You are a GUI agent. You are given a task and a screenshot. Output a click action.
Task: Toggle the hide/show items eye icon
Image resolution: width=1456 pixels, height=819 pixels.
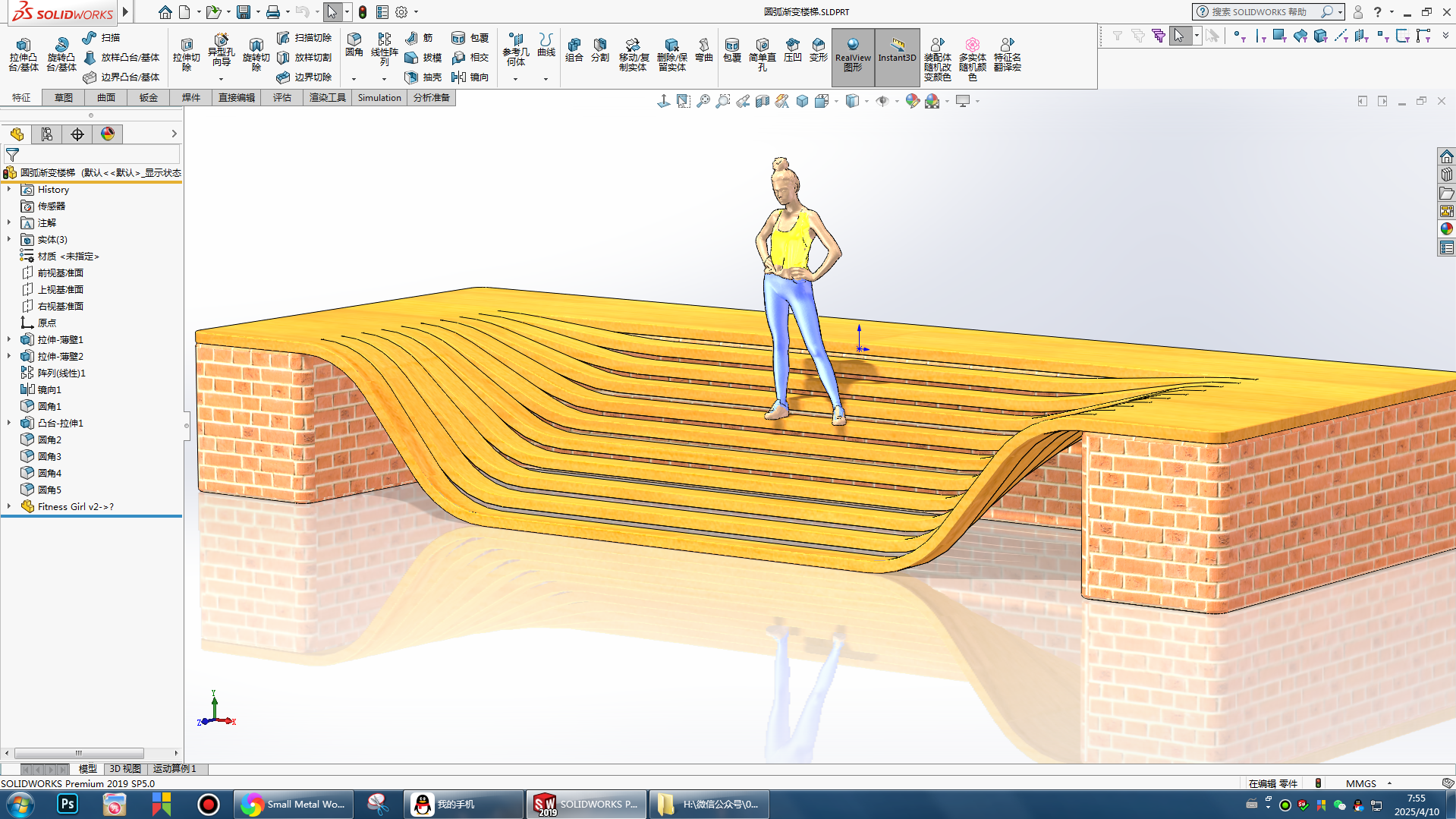pos(882,101)
